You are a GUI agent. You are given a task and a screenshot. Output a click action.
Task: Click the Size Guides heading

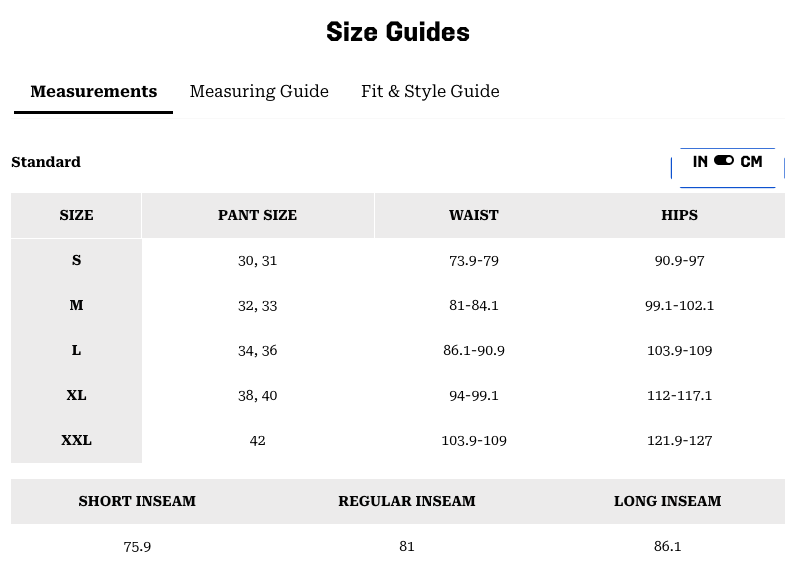(398, 32)
